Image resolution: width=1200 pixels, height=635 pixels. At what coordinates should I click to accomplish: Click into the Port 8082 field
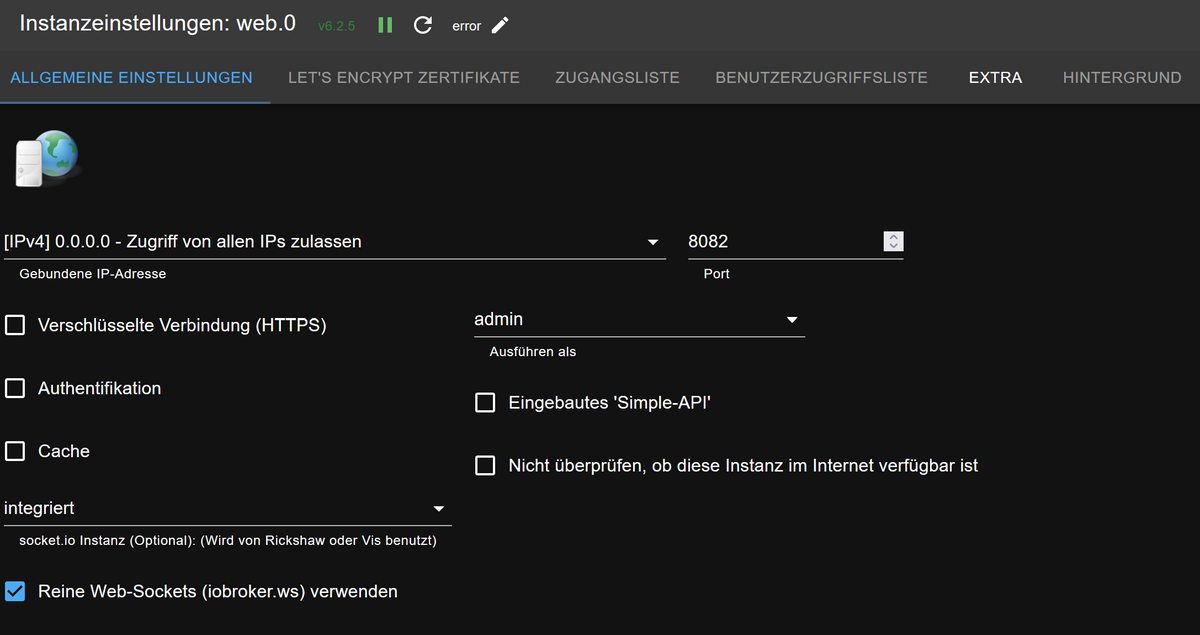point(780,241)
